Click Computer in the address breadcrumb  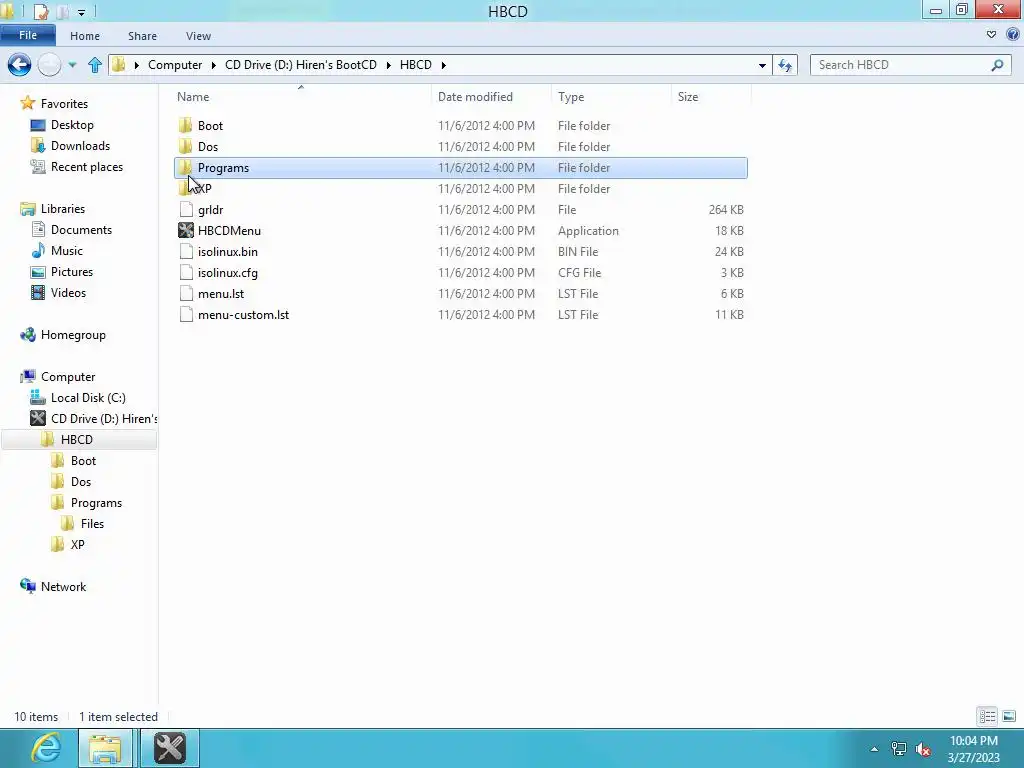pyautogui.click(x=175, y=65)
